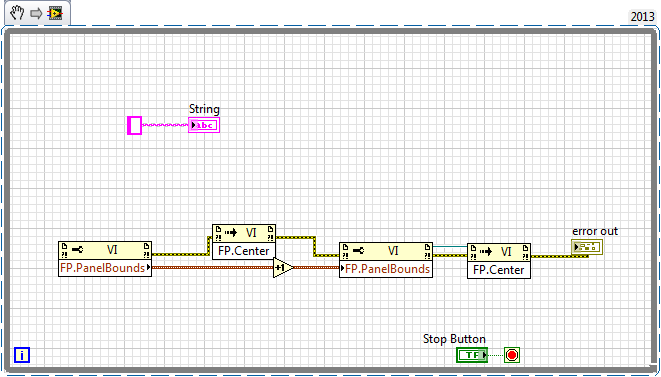Select the hand drag tool icon

click(x=17, y=13)
